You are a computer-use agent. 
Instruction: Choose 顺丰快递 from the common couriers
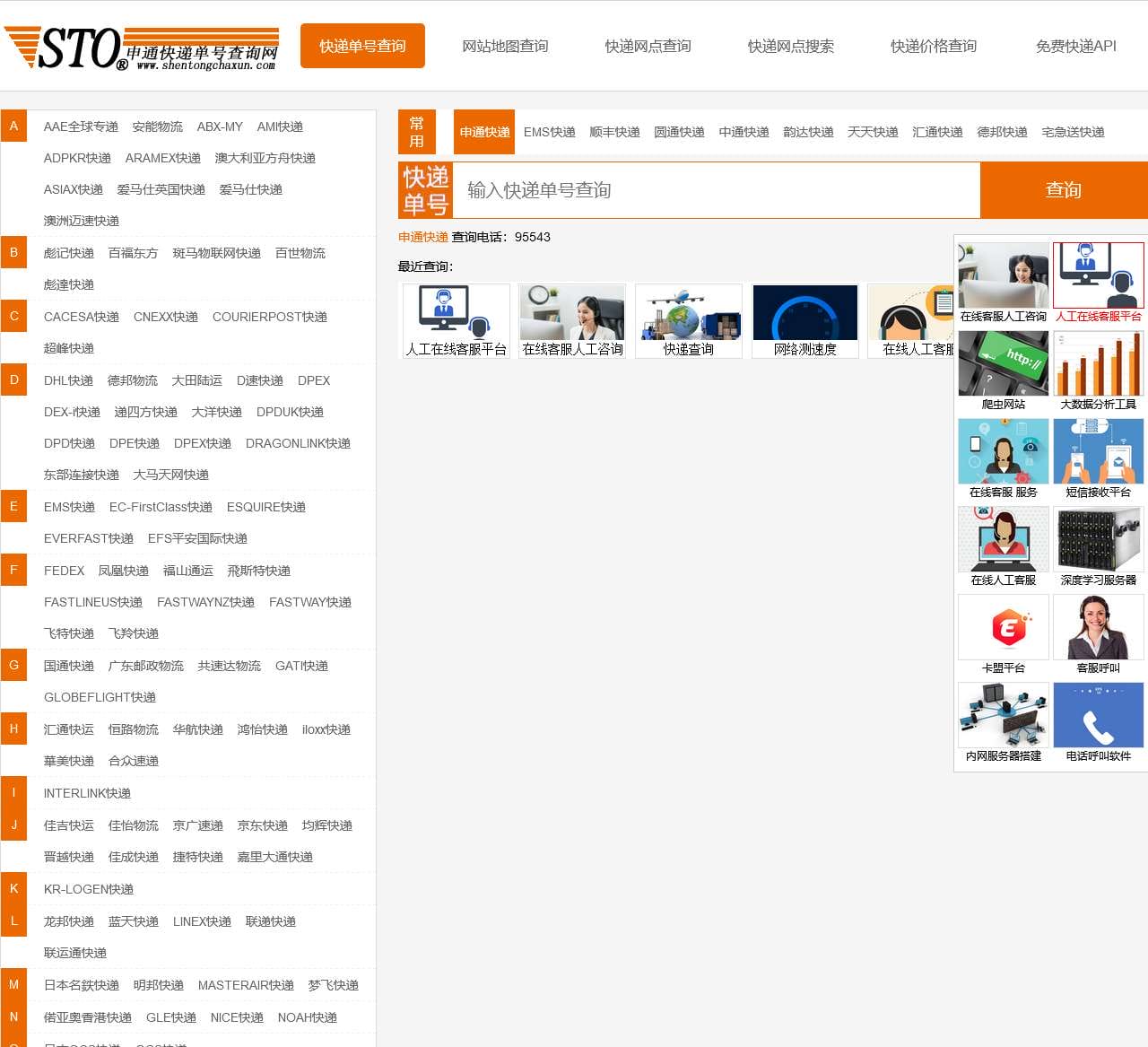[x=614, y=132]
